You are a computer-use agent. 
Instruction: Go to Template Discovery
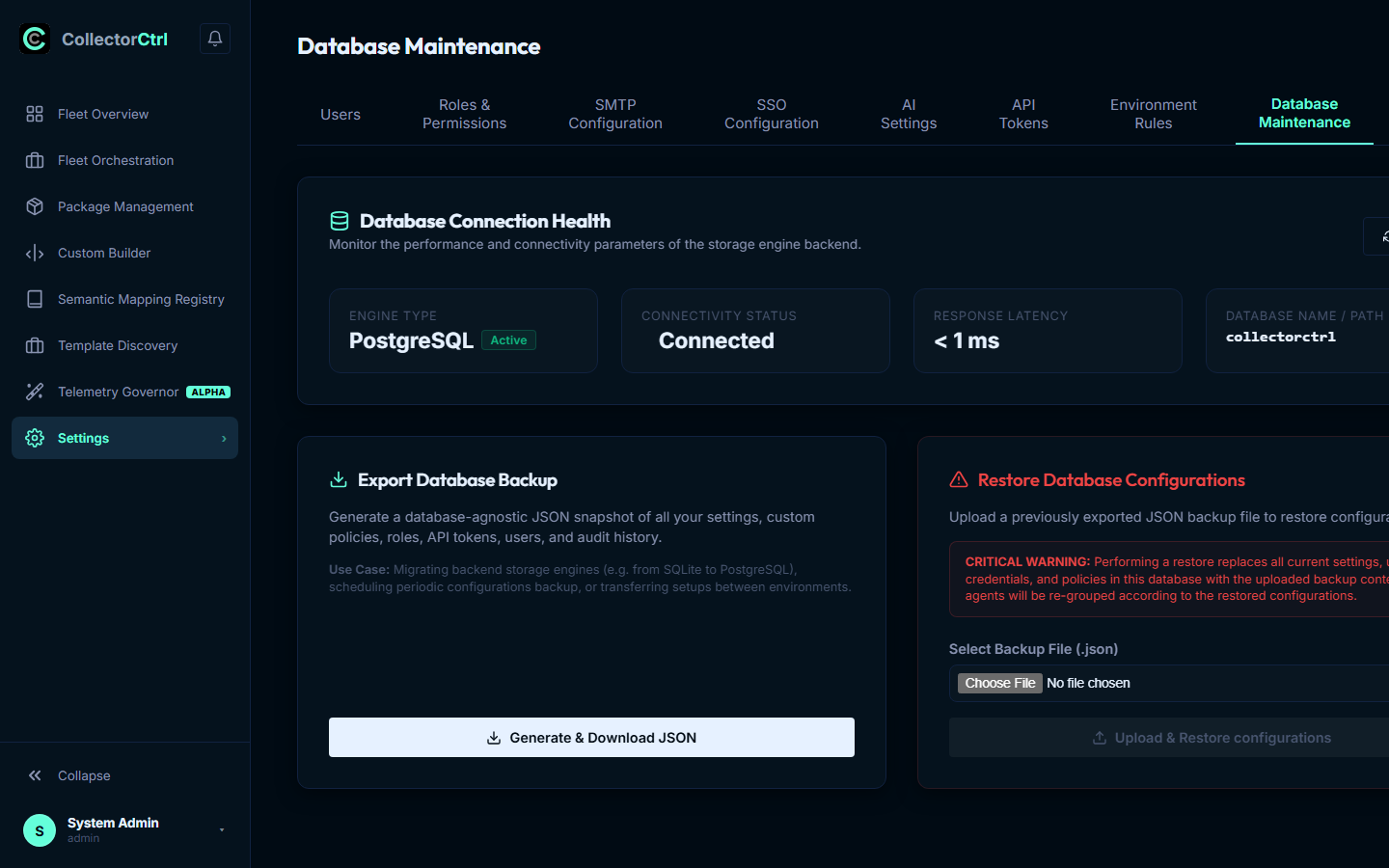(x=124, y=345)
